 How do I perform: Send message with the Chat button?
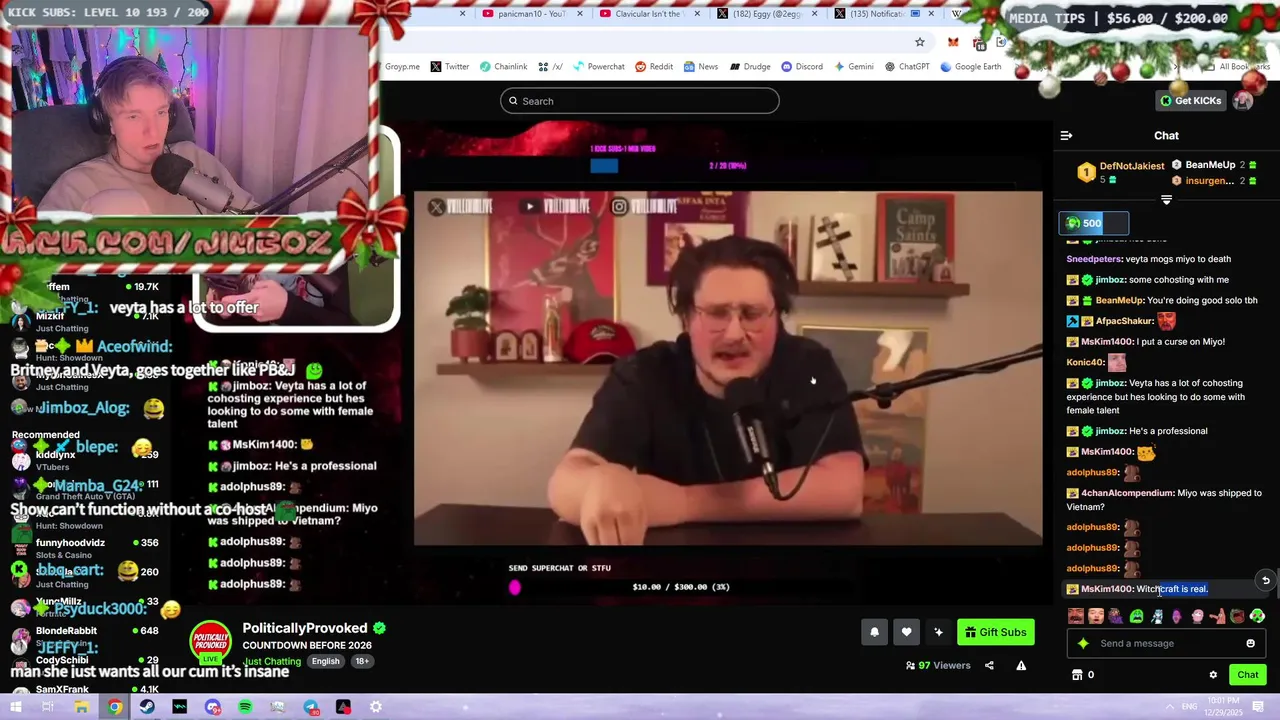(x=1247, y=675)
